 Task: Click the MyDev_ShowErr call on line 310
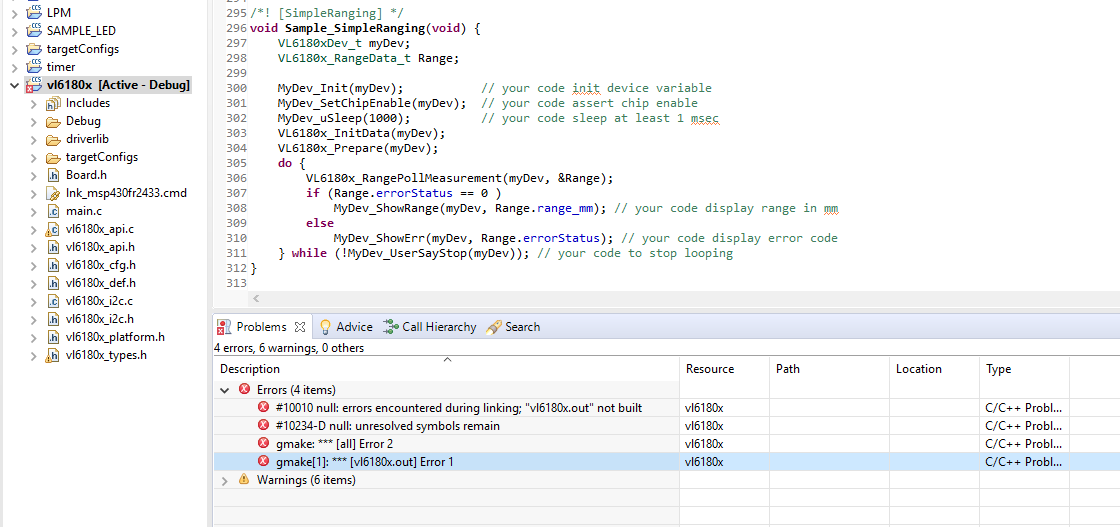click(x=473, y=238)
